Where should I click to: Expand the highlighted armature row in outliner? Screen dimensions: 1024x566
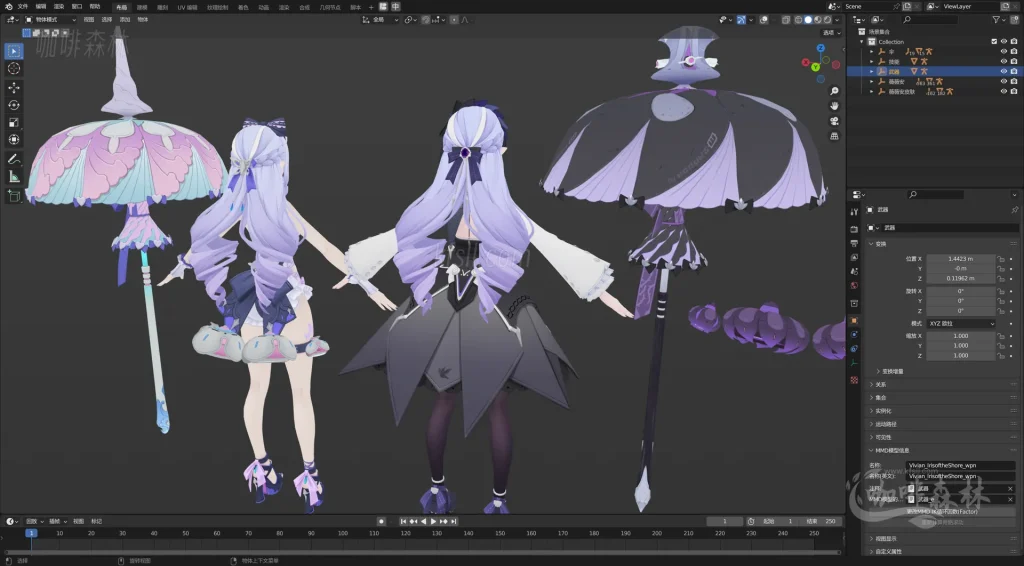click(871, 71)
